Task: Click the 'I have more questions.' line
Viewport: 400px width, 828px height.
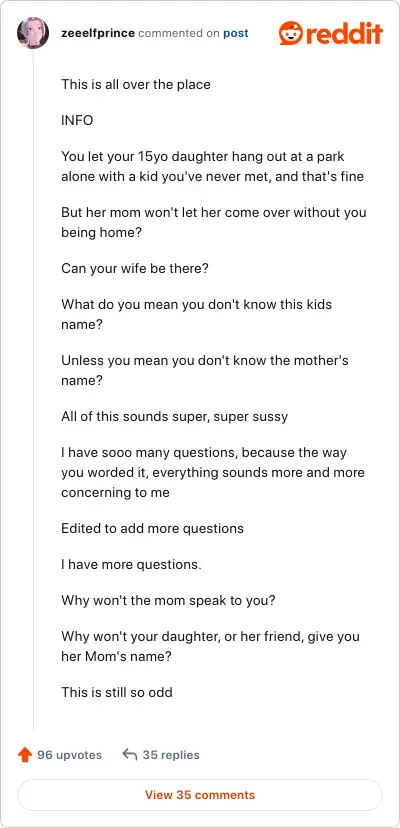Action: coord(131,564)
